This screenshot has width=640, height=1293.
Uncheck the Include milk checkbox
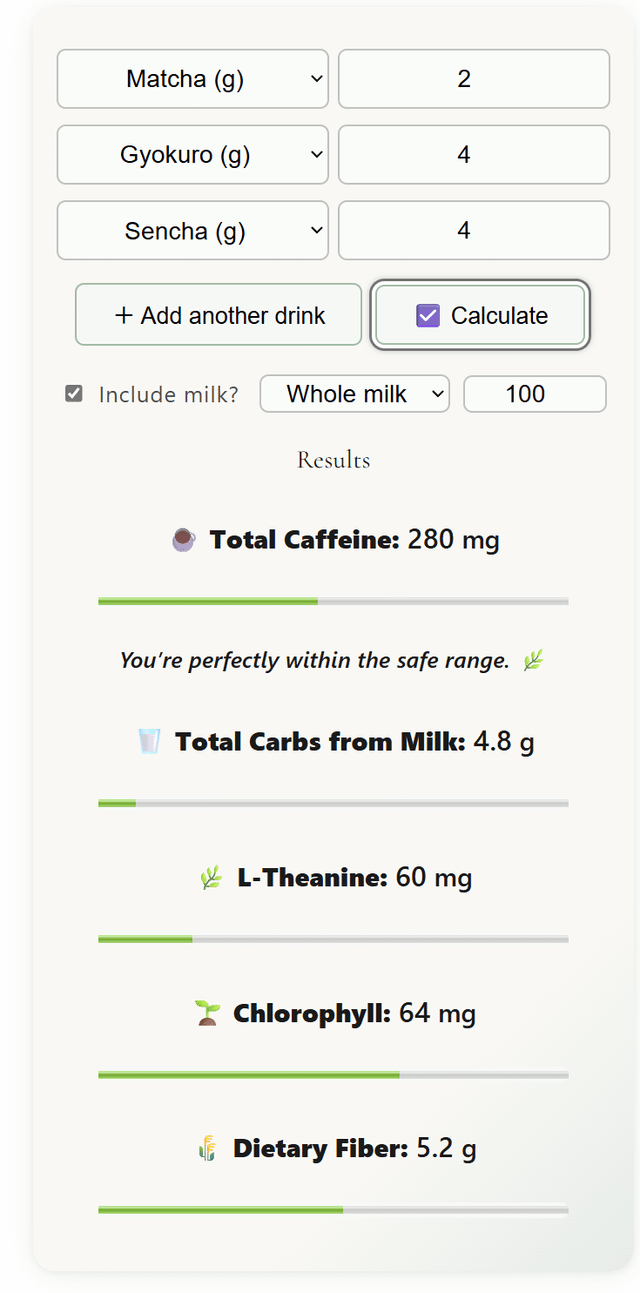coord(74,394)
